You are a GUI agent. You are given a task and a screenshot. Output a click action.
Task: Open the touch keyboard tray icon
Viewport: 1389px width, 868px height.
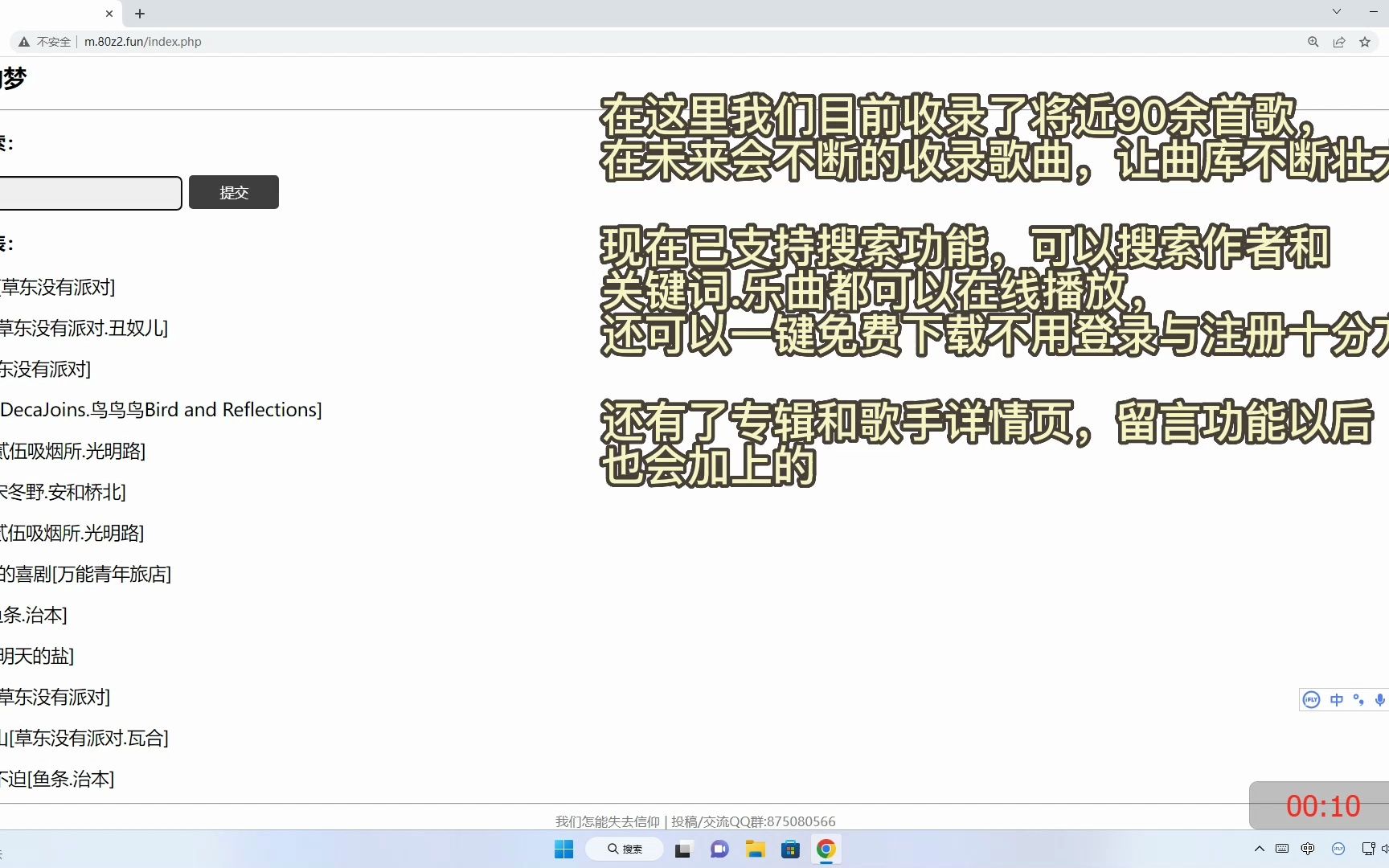pos(1282,849)
